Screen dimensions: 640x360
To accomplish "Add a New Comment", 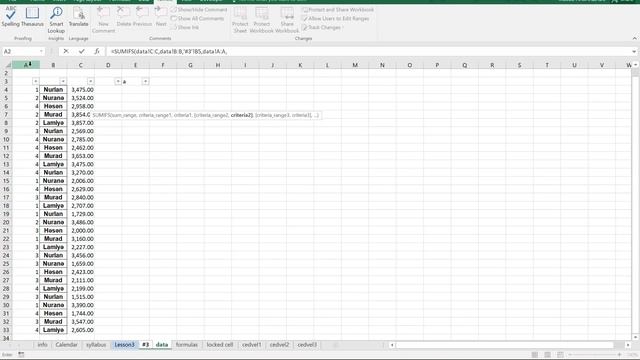I will tap(103, 20).
